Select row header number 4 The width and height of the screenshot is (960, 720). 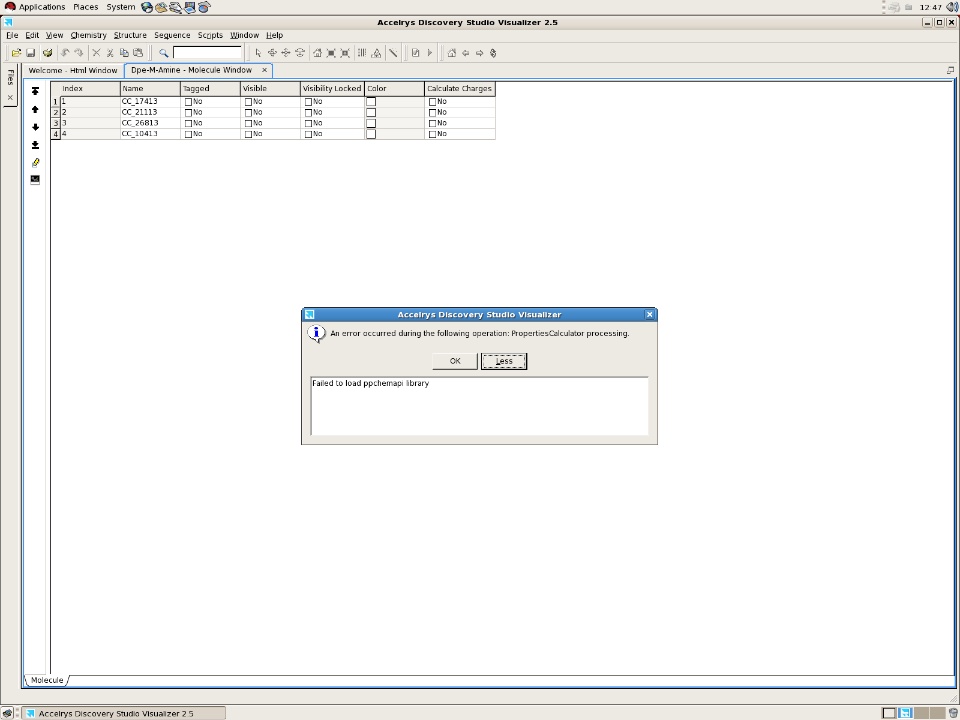(x=56, y=134)
